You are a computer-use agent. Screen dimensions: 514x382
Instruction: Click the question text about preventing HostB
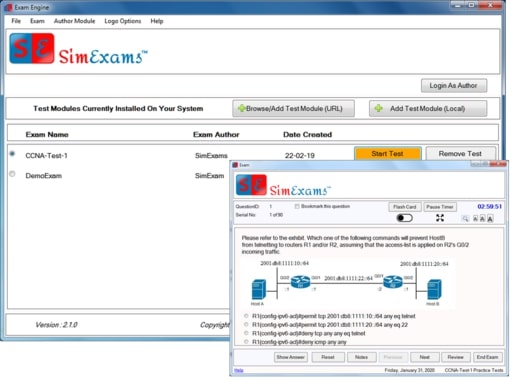click(x=355, y=245)
